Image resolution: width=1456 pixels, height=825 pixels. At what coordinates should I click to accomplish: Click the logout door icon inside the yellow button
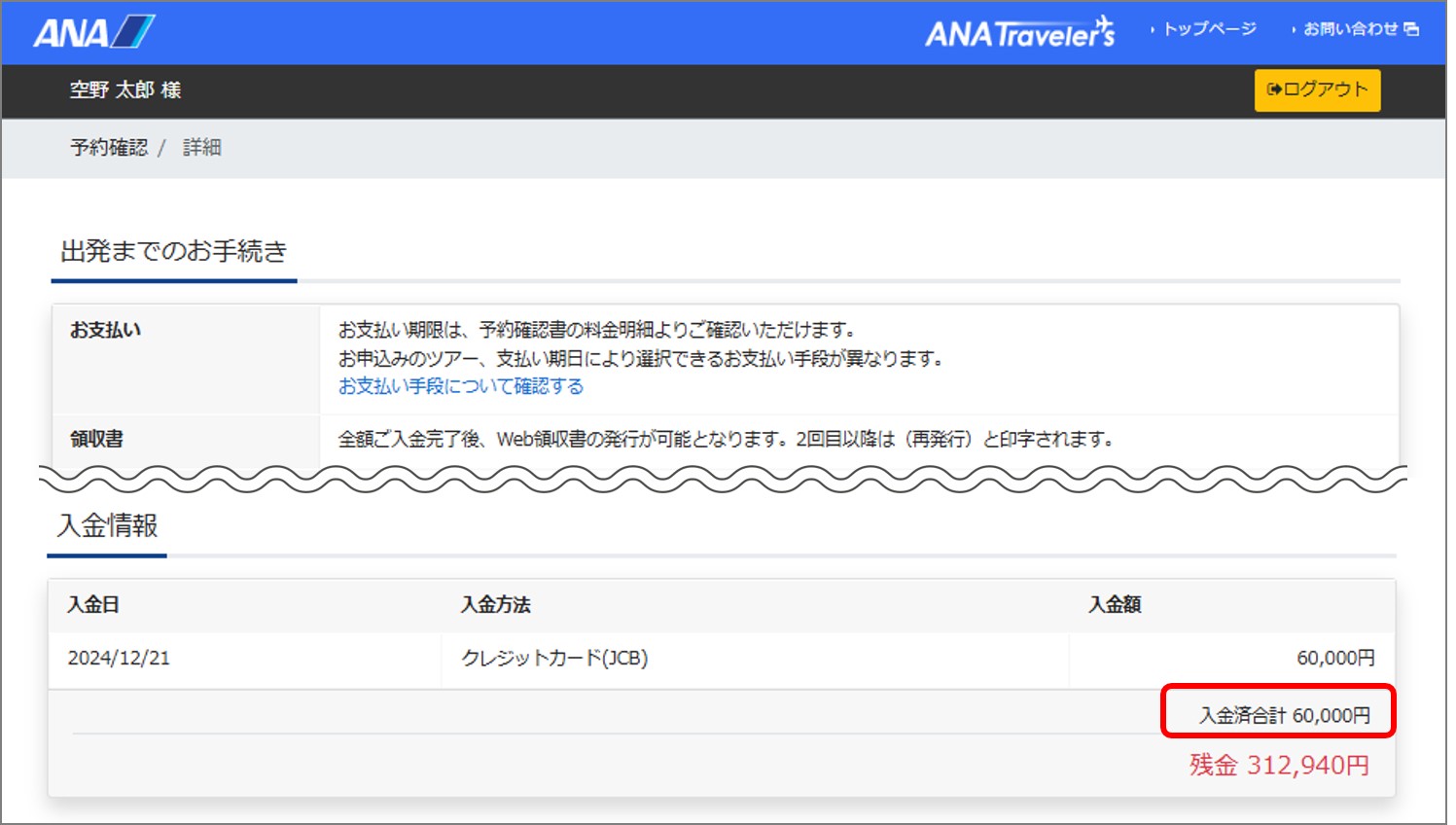coord(1274,90)
